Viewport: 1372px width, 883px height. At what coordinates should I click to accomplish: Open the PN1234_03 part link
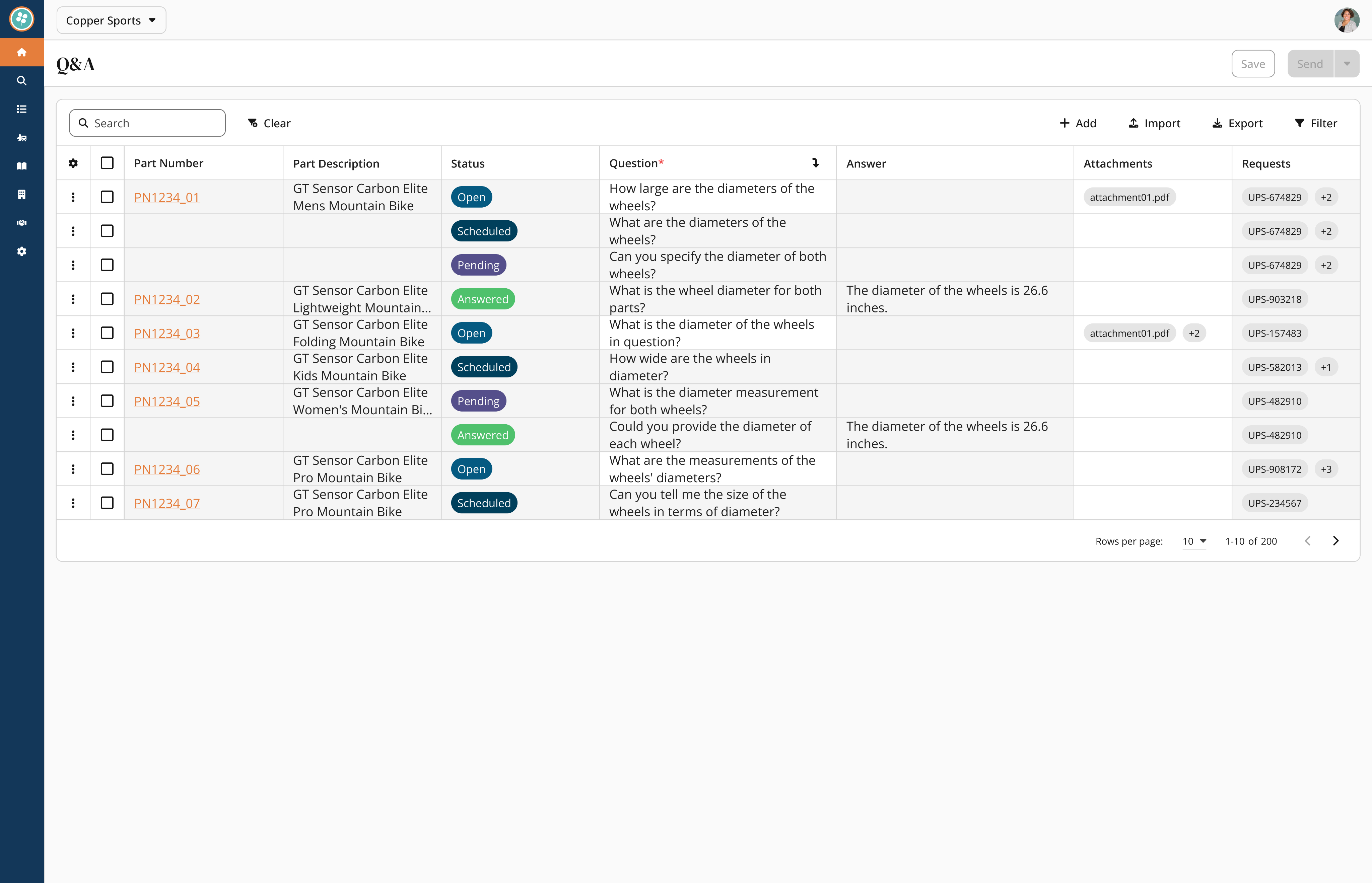tap(167, 333)
